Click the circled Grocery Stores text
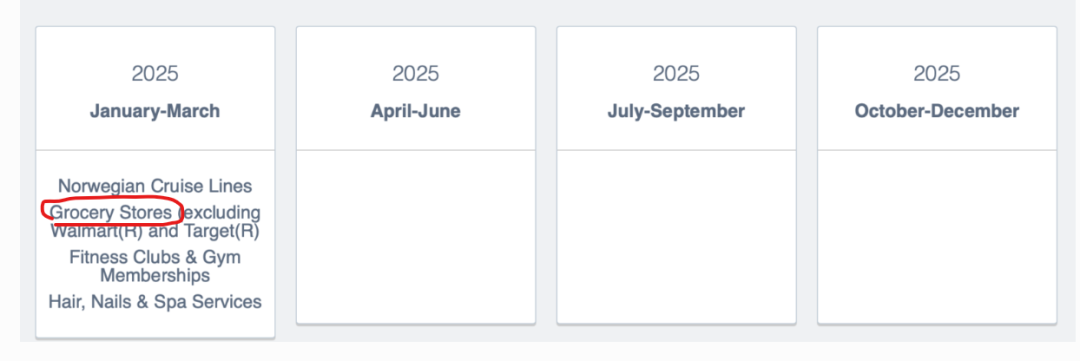This screenshot has width=1080, height=361. click(x=110, y=213)
